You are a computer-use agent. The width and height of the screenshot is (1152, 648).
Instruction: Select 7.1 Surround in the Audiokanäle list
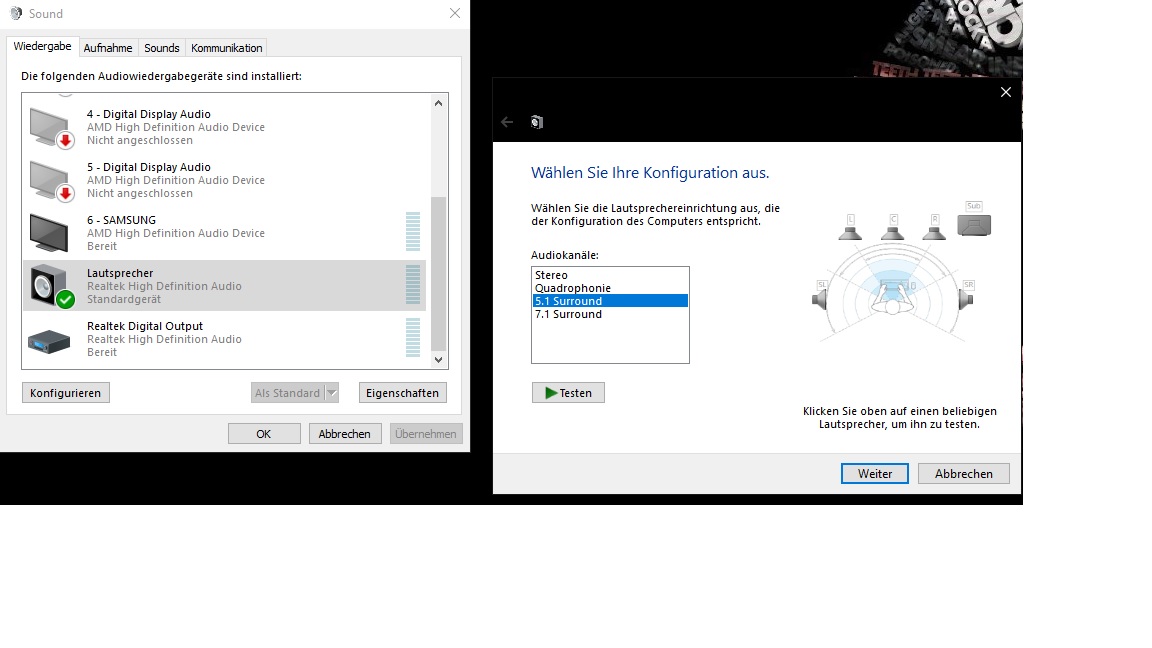click(610, 314)
